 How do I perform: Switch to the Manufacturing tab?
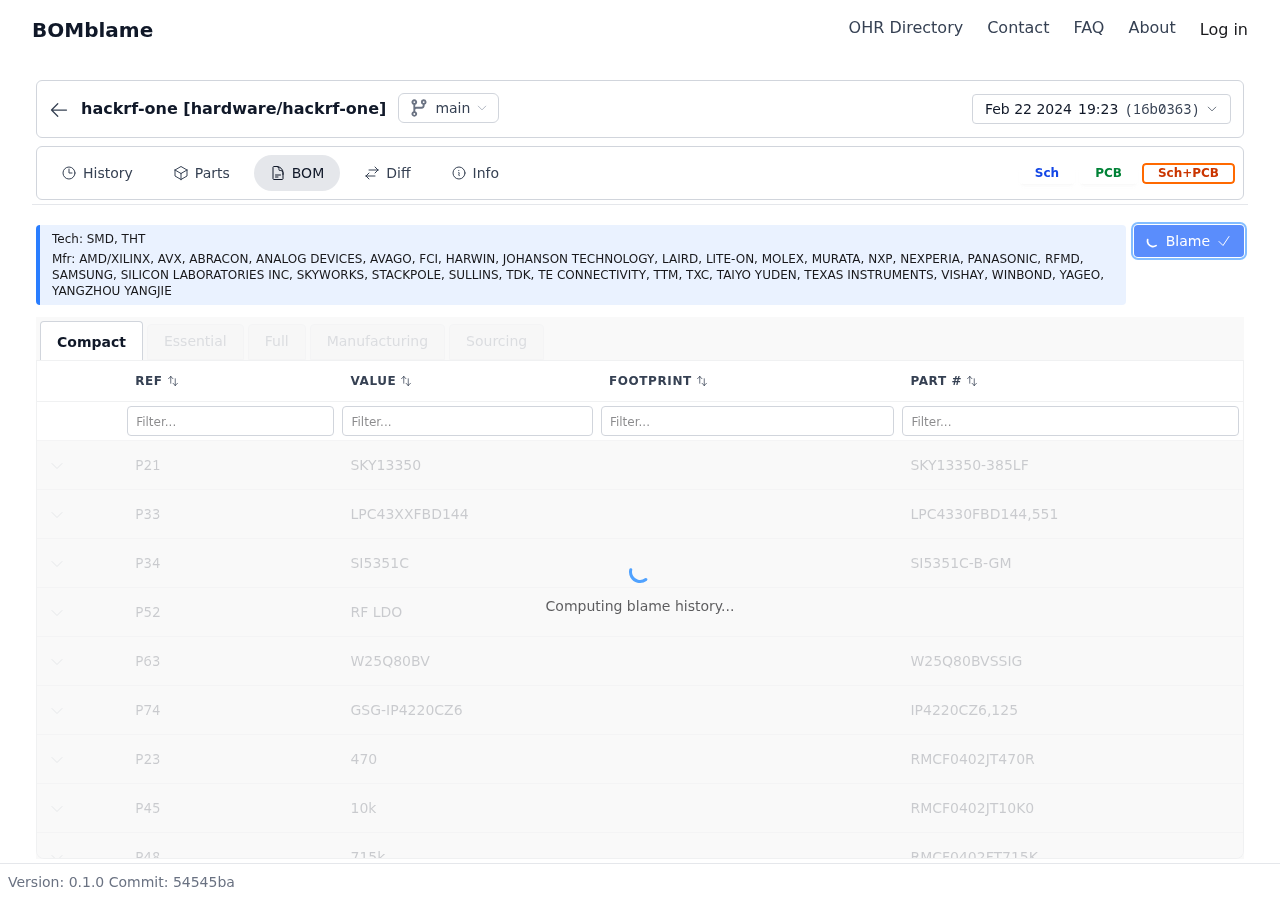[x=377, y=341]
